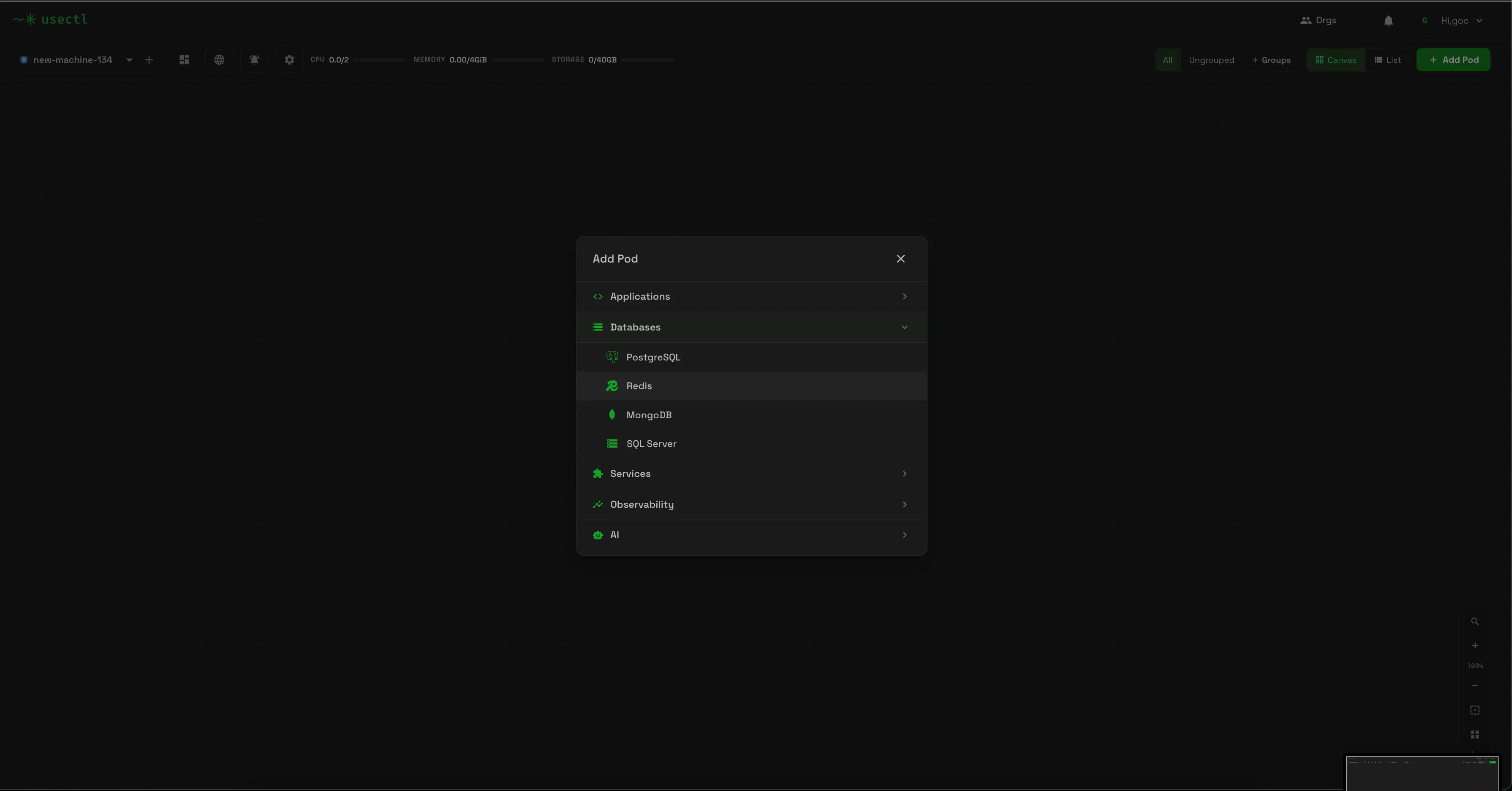Click the Services puzzle piece icon
Viewport: 1512px width, 791px height.
coord(598,474)
